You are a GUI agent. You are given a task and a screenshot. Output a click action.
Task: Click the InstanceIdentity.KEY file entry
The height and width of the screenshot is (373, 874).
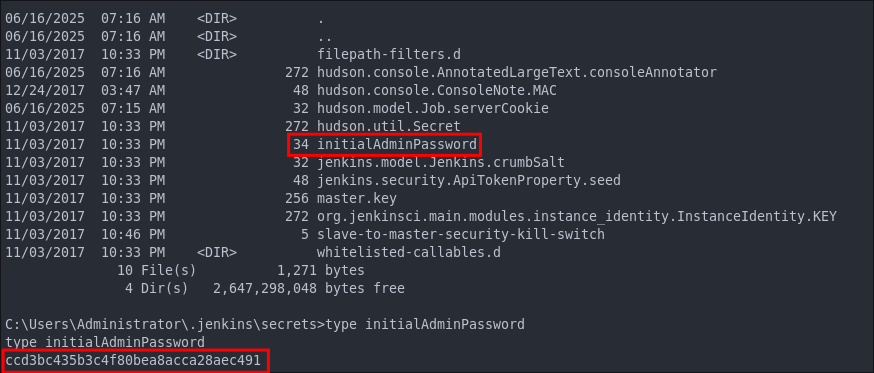click(577, 216)
